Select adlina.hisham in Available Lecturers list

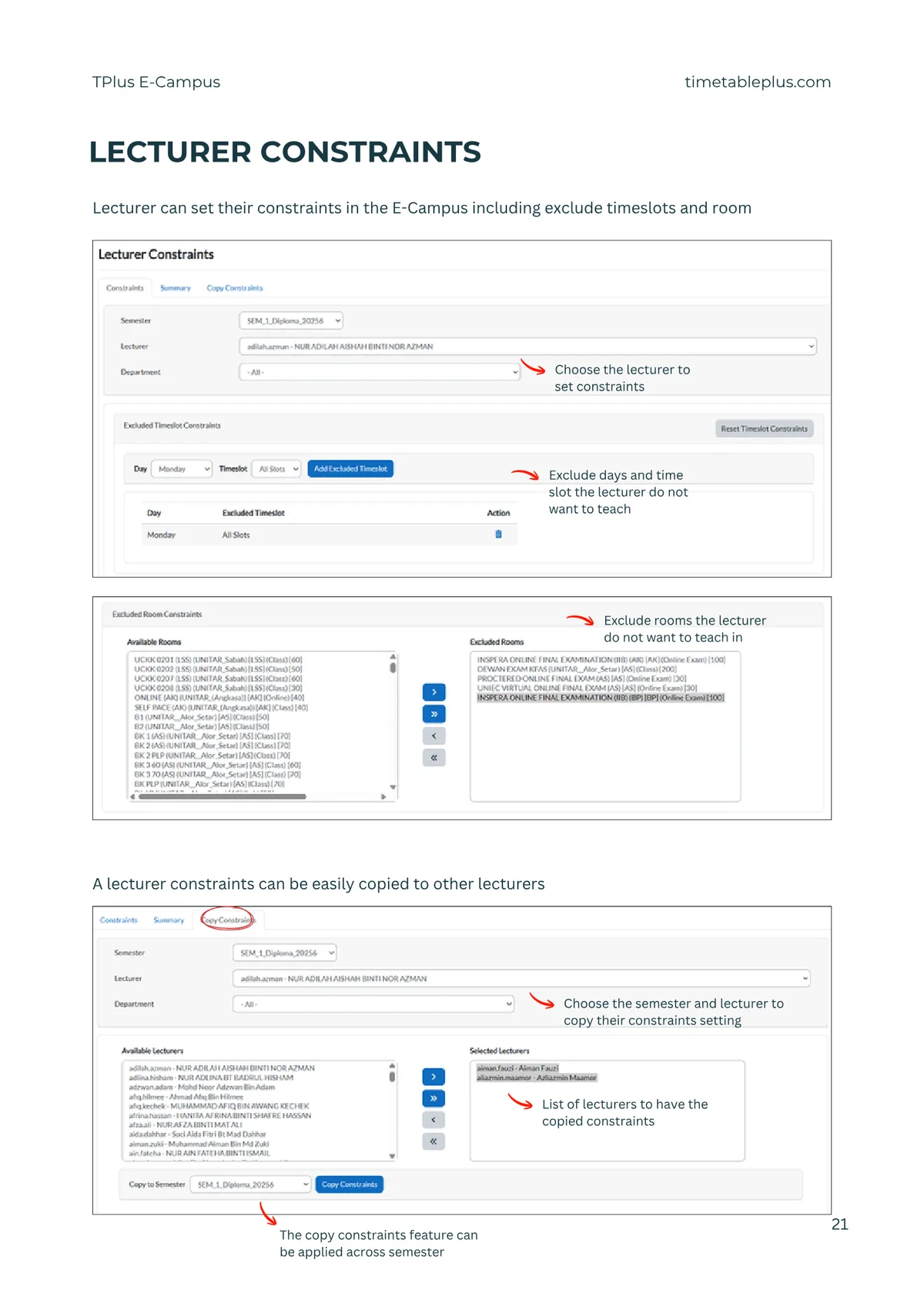click(211, 1077)
